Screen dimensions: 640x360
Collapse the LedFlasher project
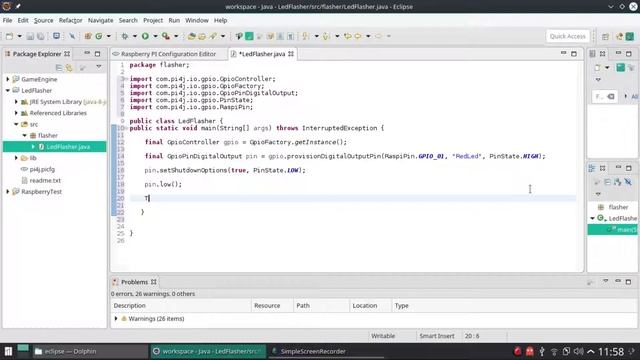coord(8,91)
